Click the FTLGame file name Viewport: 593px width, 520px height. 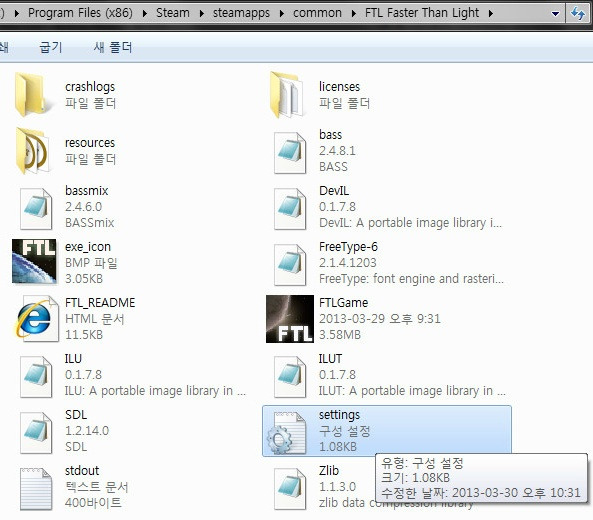[343, 303]
